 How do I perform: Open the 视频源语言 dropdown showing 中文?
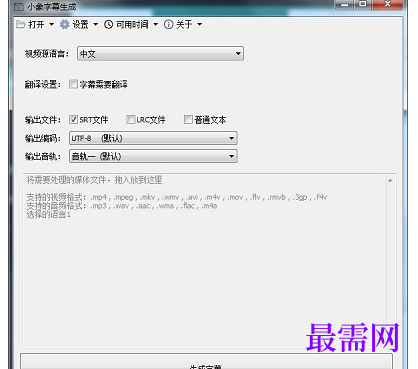(x=160, y=54)
